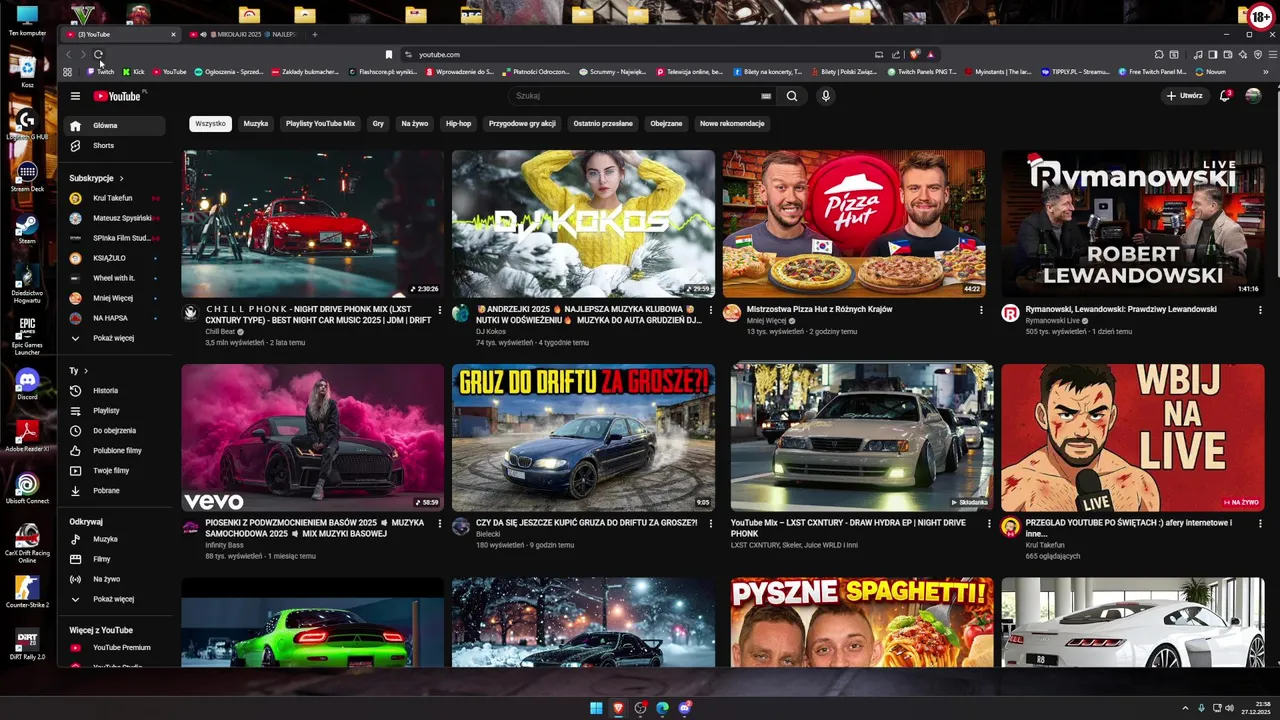1280x720 pixels.
Task: Click the browser back arrow
Action: point(68,54)
